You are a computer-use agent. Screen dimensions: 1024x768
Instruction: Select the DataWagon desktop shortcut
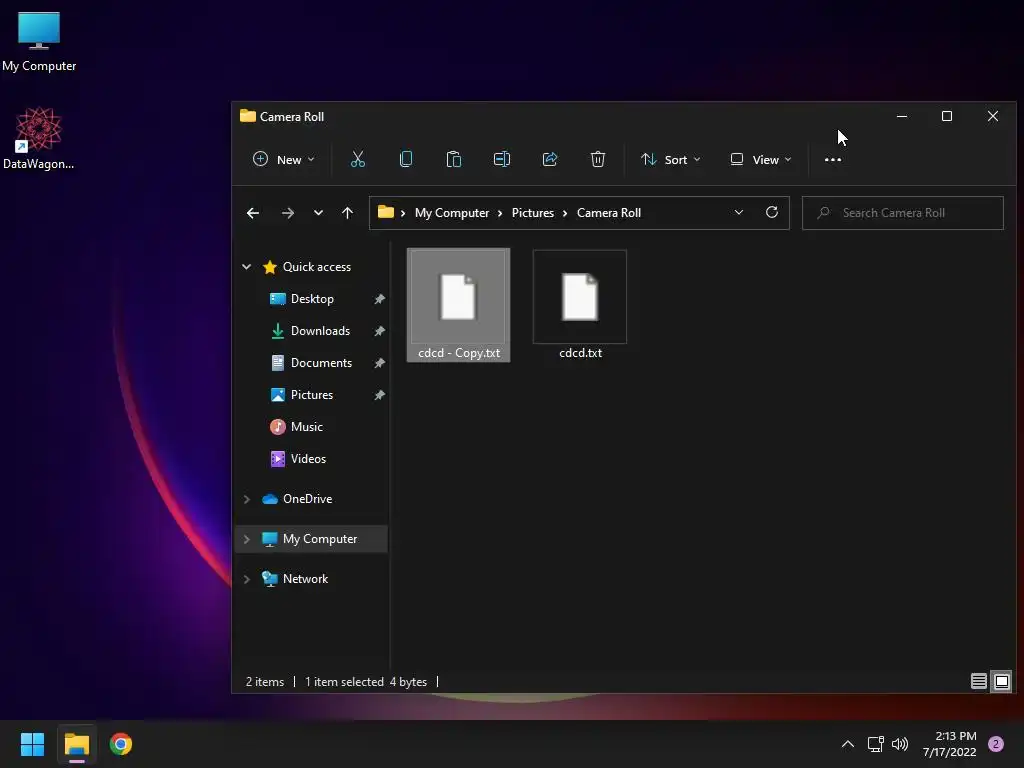(x=39, y=138)
